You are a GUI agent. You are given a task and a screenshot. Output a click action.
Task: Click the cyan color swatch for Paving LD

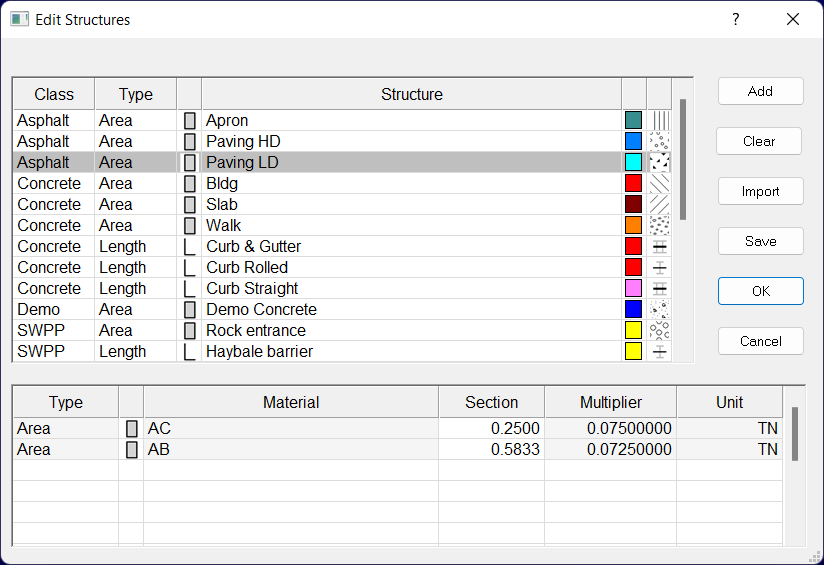click(633, 163)
